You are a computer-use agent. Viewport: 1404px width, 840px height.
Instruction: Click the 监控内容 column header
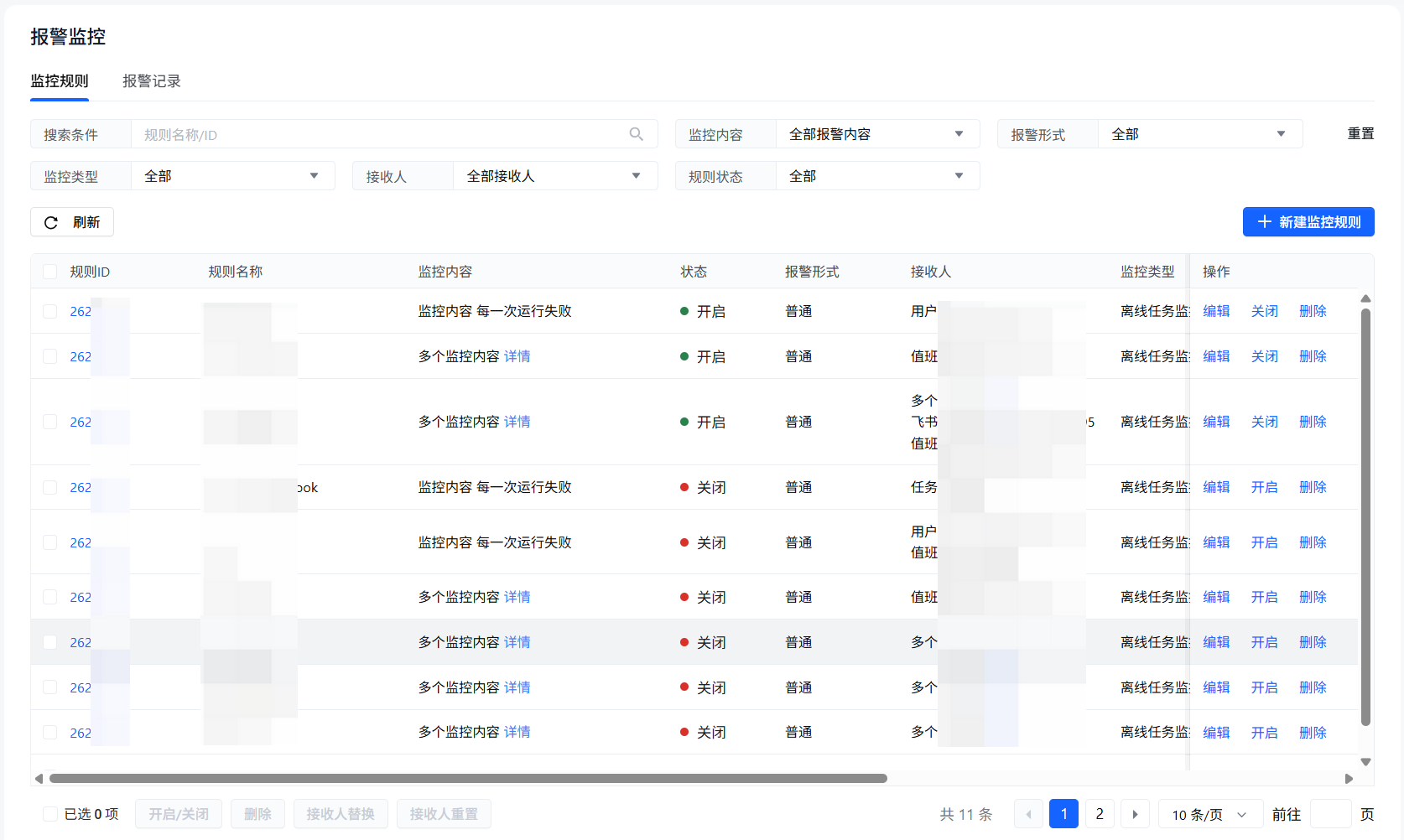(x=445, y=272)
